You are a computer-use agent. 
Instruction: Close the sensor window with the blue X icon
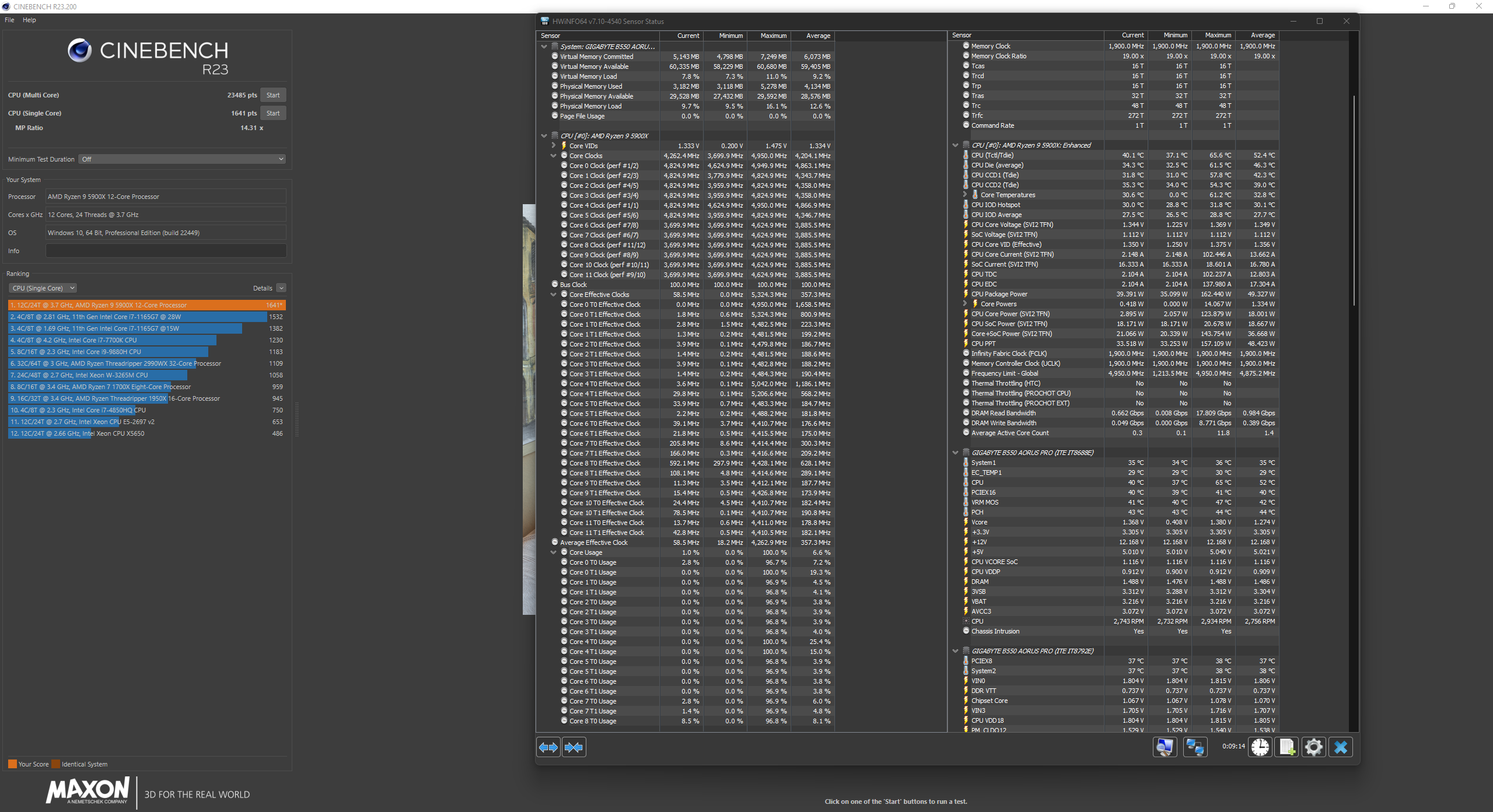click(1341, 747)
